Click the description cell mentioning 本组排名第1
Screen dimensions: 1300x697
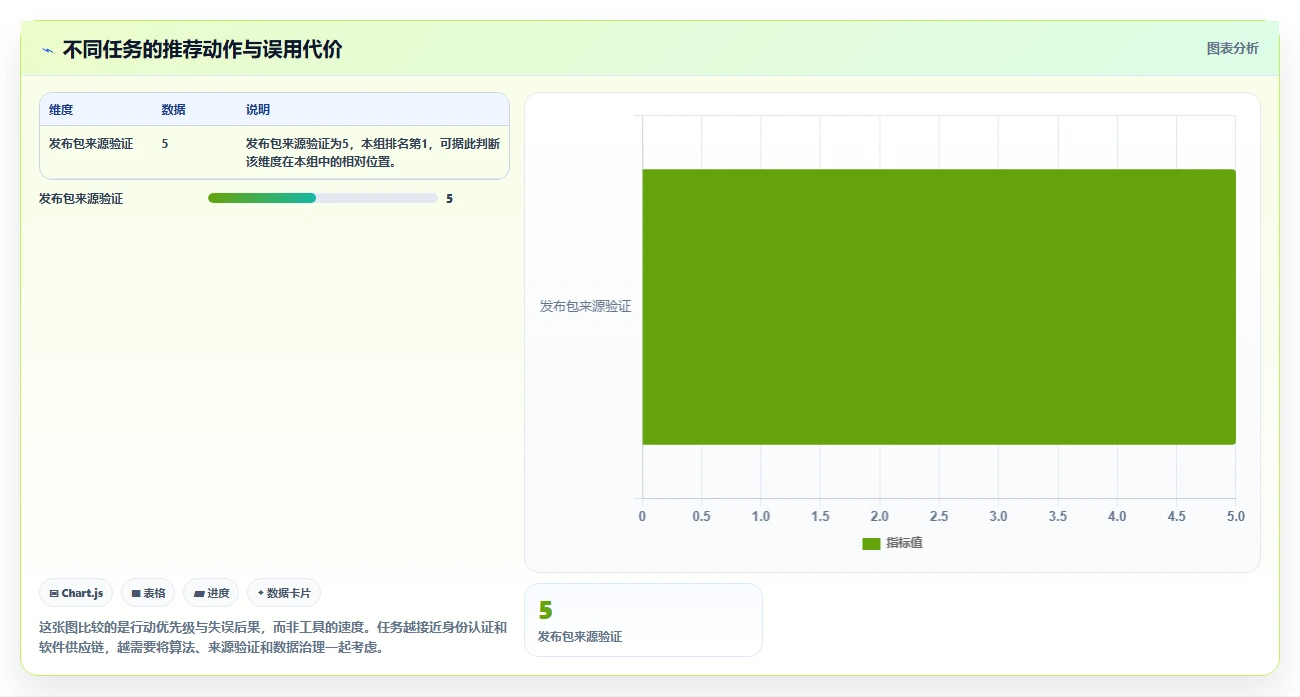coord(373,153)
